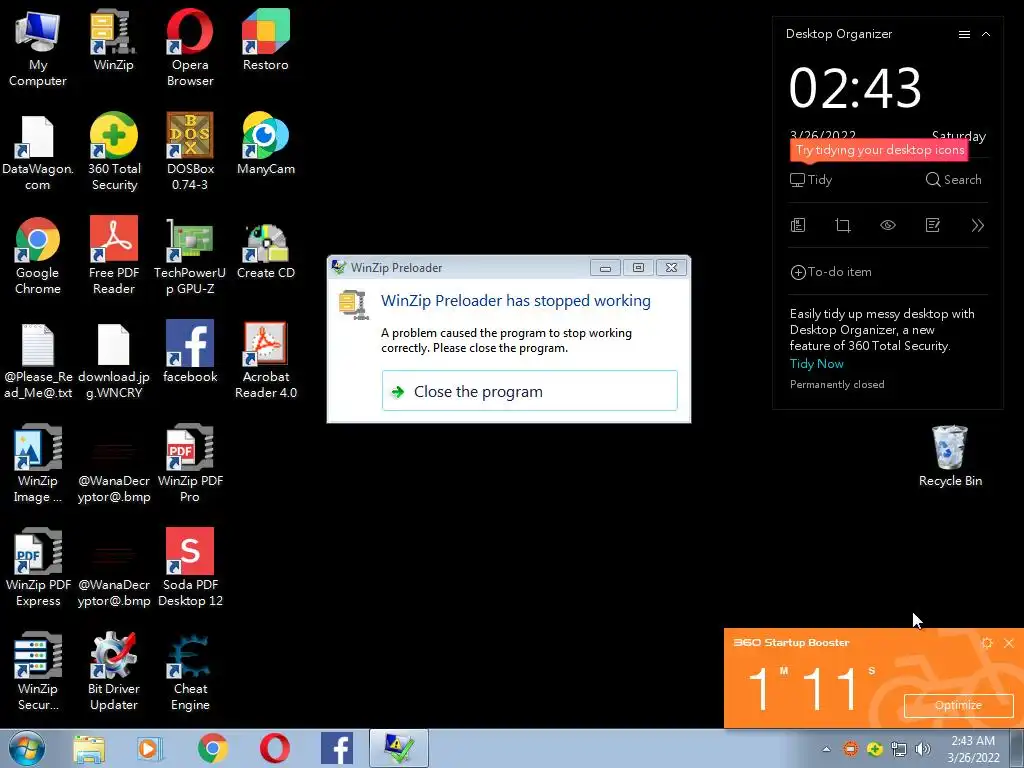Select the WinZip Image desktop shortcut
Viewport: 1024px width, 768px height.
pos(37,464)
